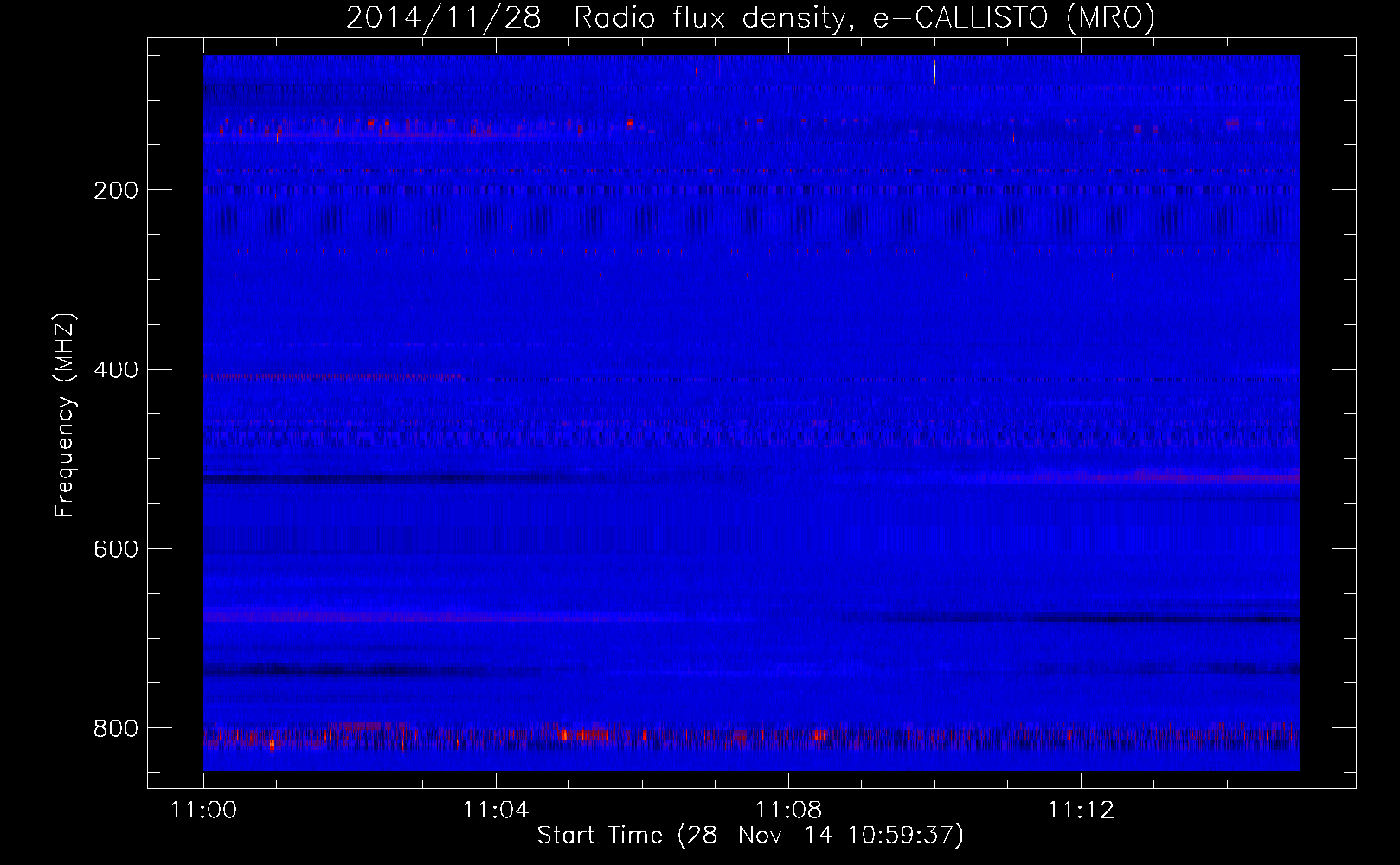The height and width of the screenshot is (865, 1400).
Task: Click the '400' frequency tick label
Action: 115,370
